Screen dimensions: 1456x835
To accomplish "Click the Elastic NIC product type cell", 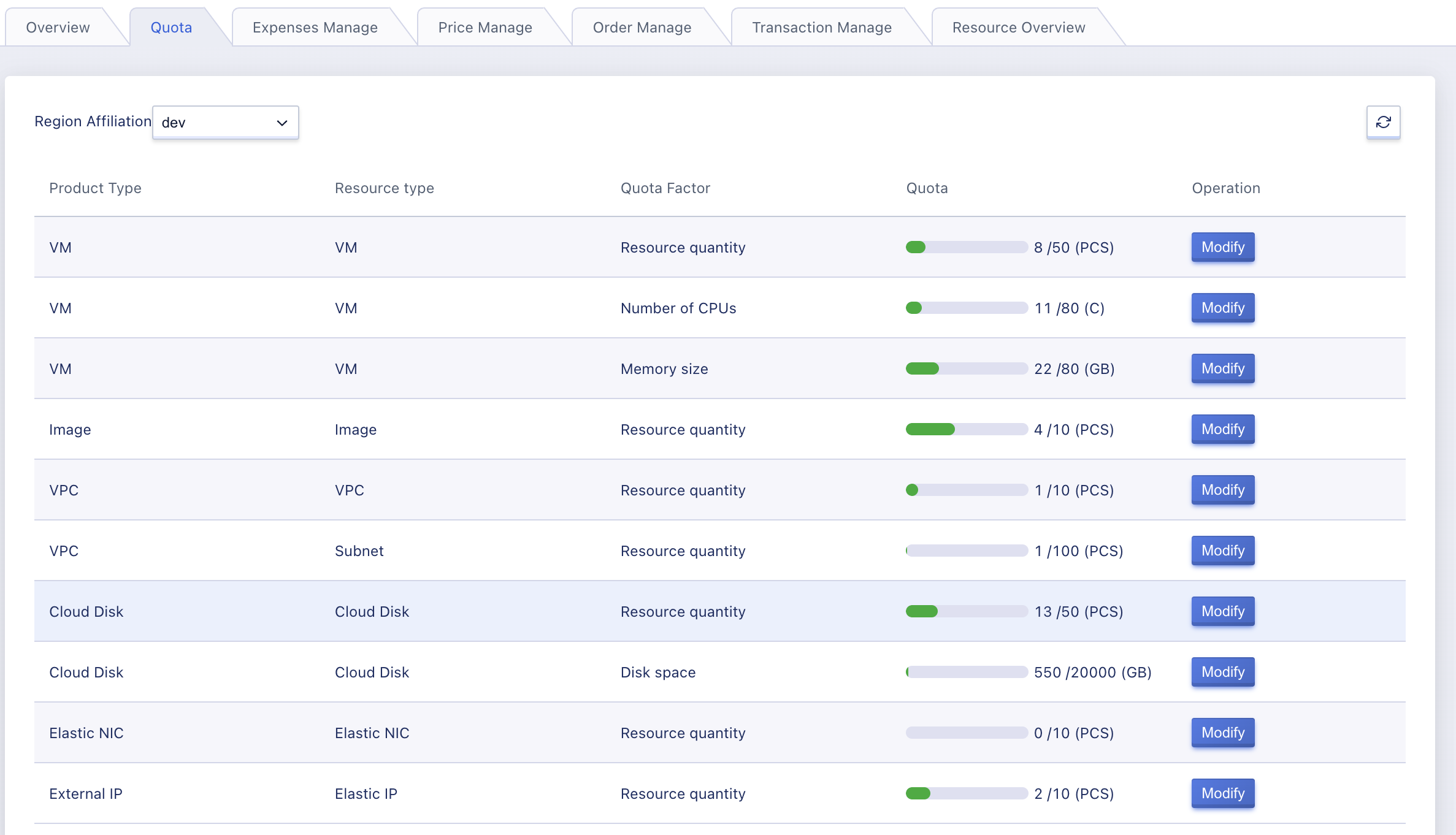I will (86, 733).
